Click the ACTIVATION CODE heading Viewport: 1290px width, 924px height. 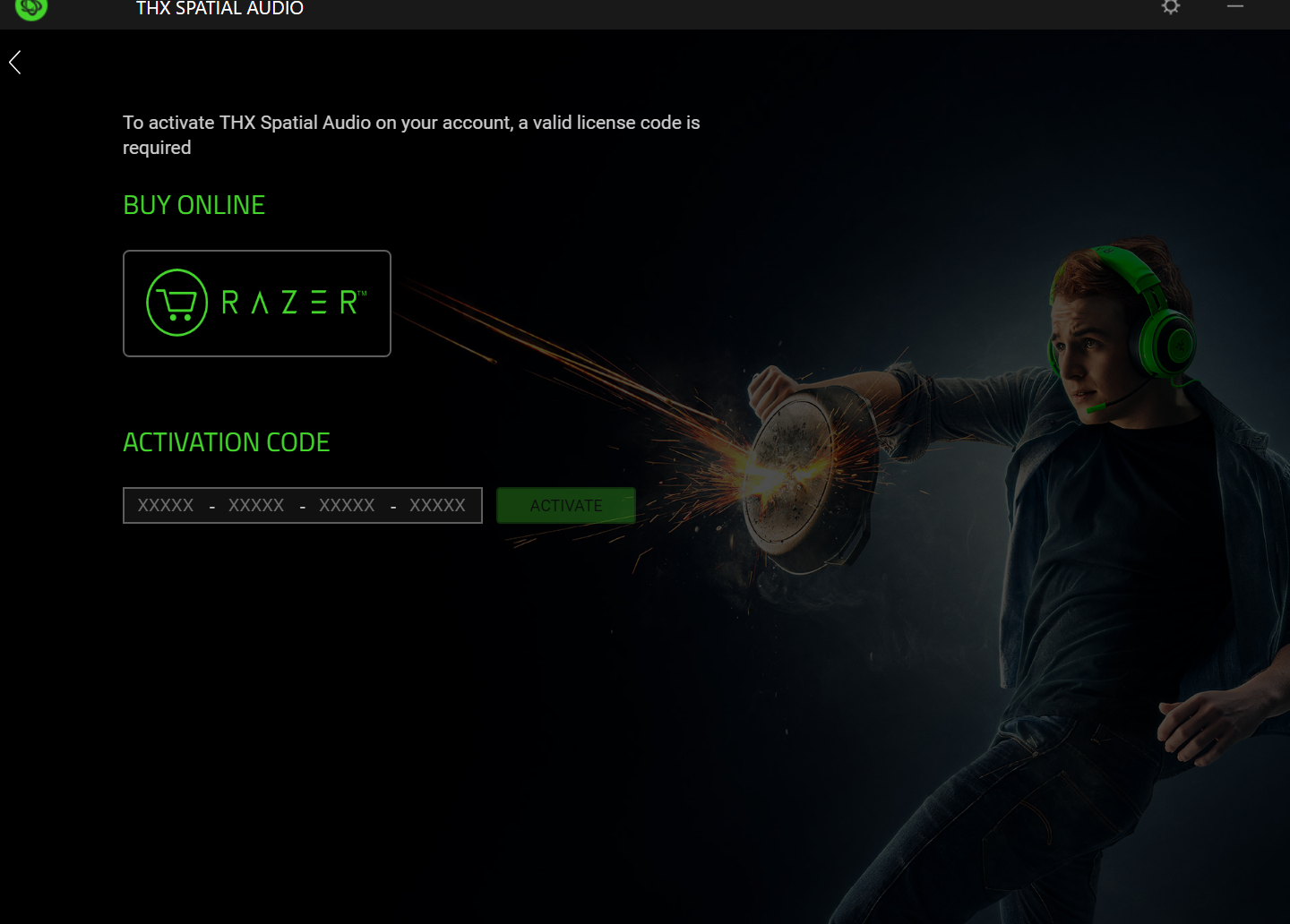pyautogui.click(x=227, y=442)
